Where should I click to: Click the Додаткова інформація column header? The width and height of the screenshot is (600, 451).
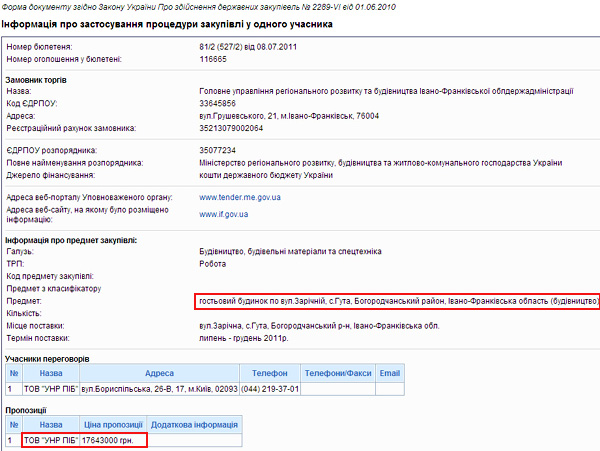click(196, 424)
